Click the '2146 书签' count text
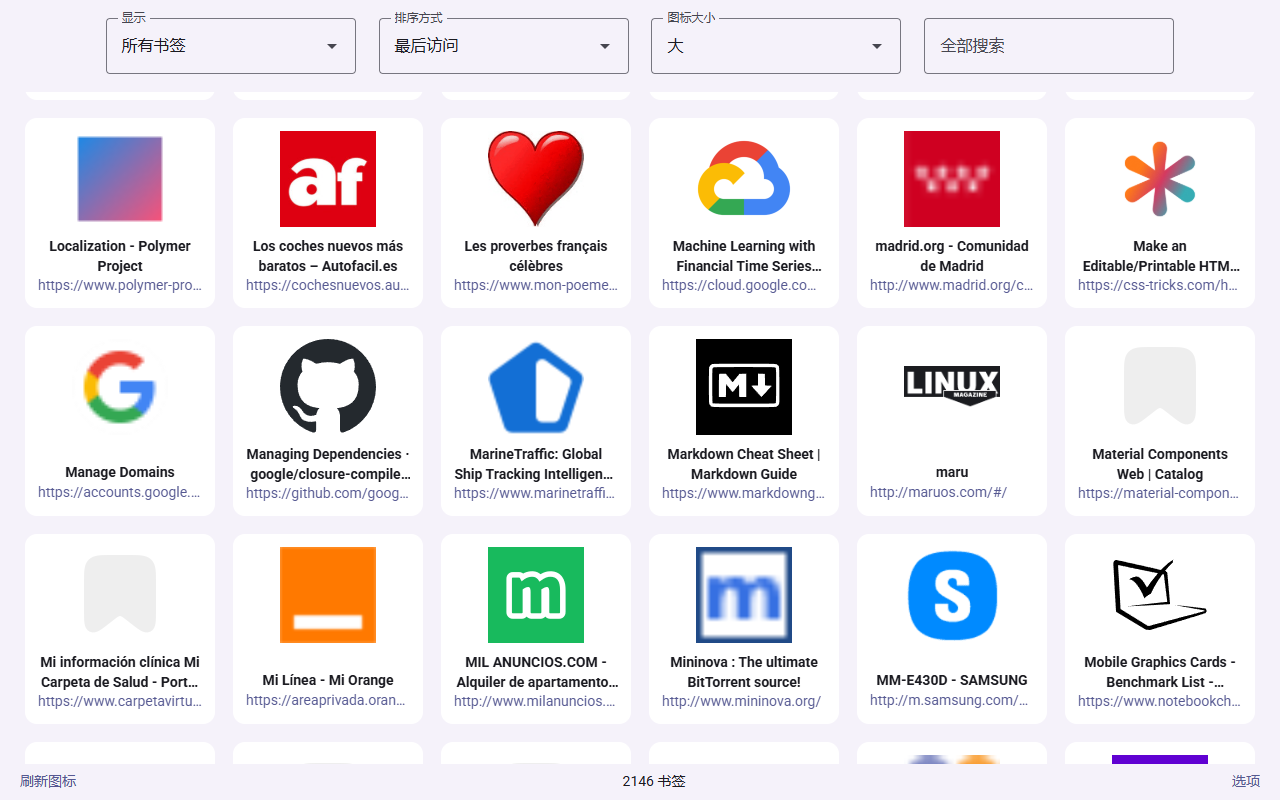Screen dimensions: 1280x800 pos(654,781)
